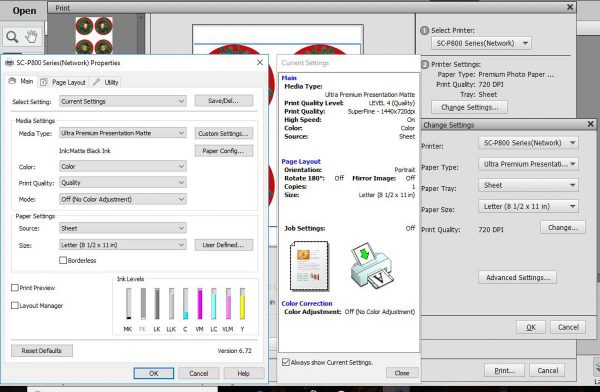This screenshot has width=600, height=392.
Task: Close the Current Settings panel with Close
Action: pos(402,373)
